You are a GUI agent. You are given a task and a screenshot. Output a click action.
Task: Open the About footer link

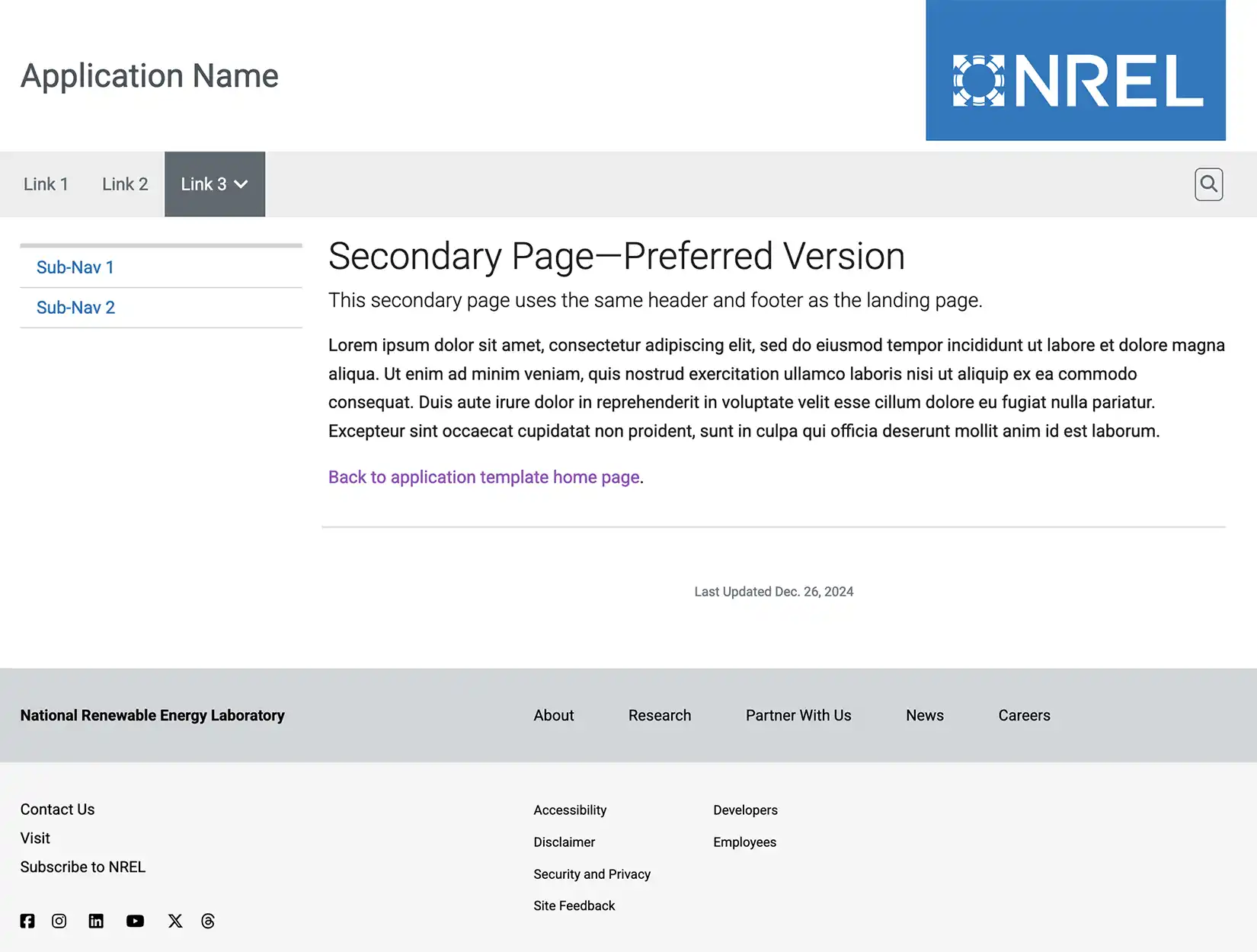[x=554, y=715]
